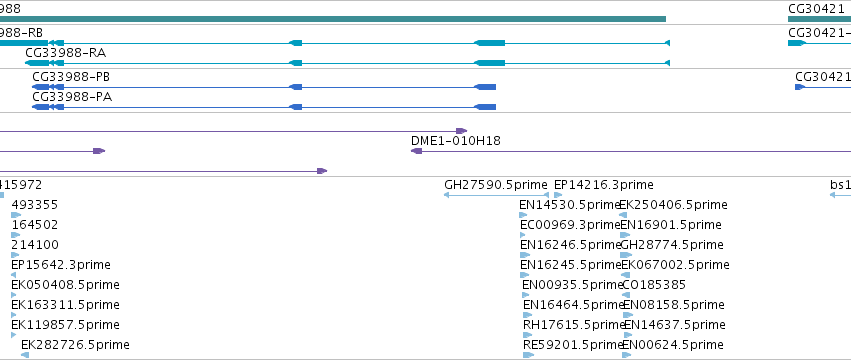Open the EN00935.5prime EST label
Screen dimensions: 851x360
tap(573, 285)
